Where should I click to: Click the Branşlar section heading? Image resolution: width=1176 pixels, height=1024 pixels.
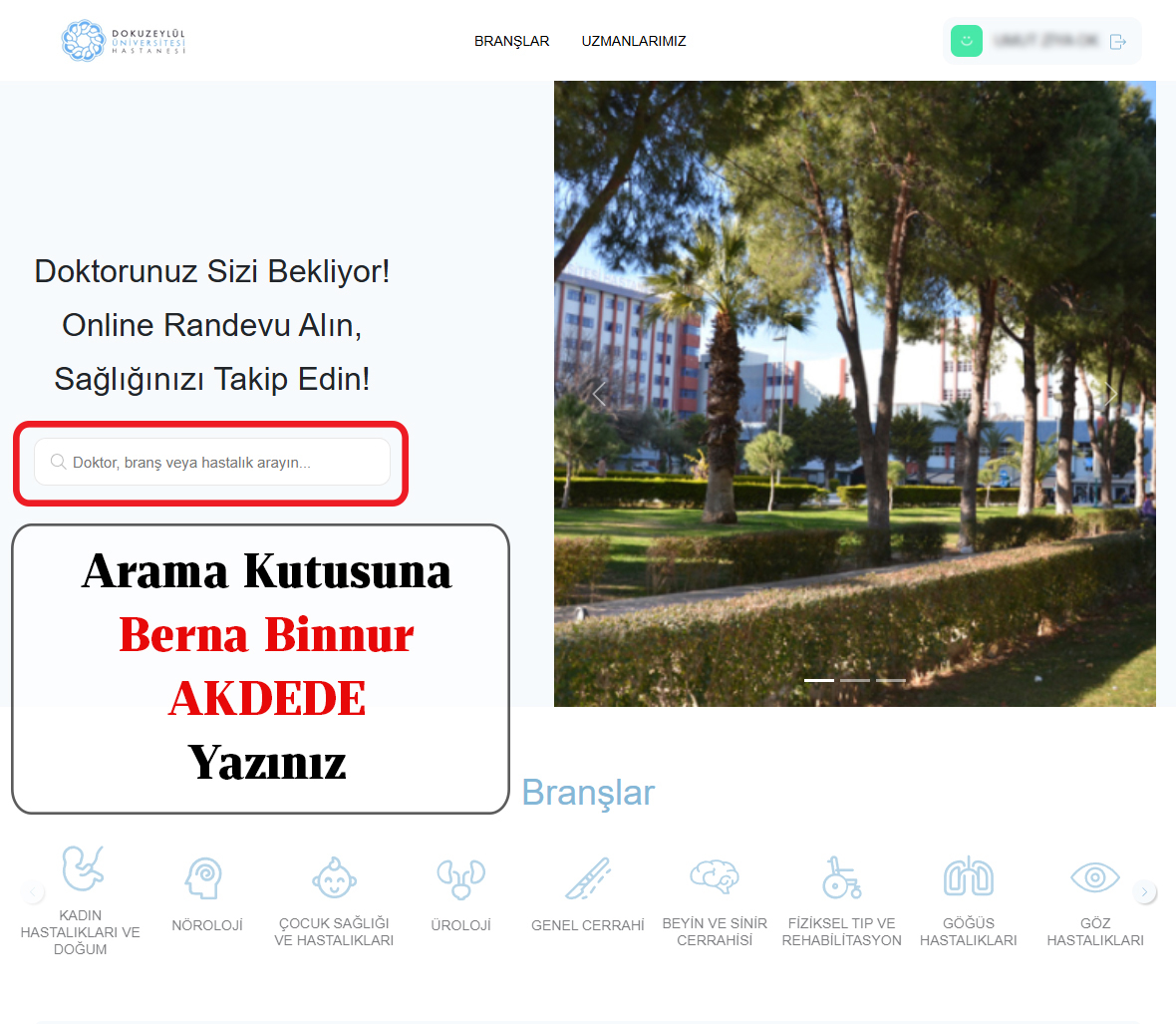(588, 793)
